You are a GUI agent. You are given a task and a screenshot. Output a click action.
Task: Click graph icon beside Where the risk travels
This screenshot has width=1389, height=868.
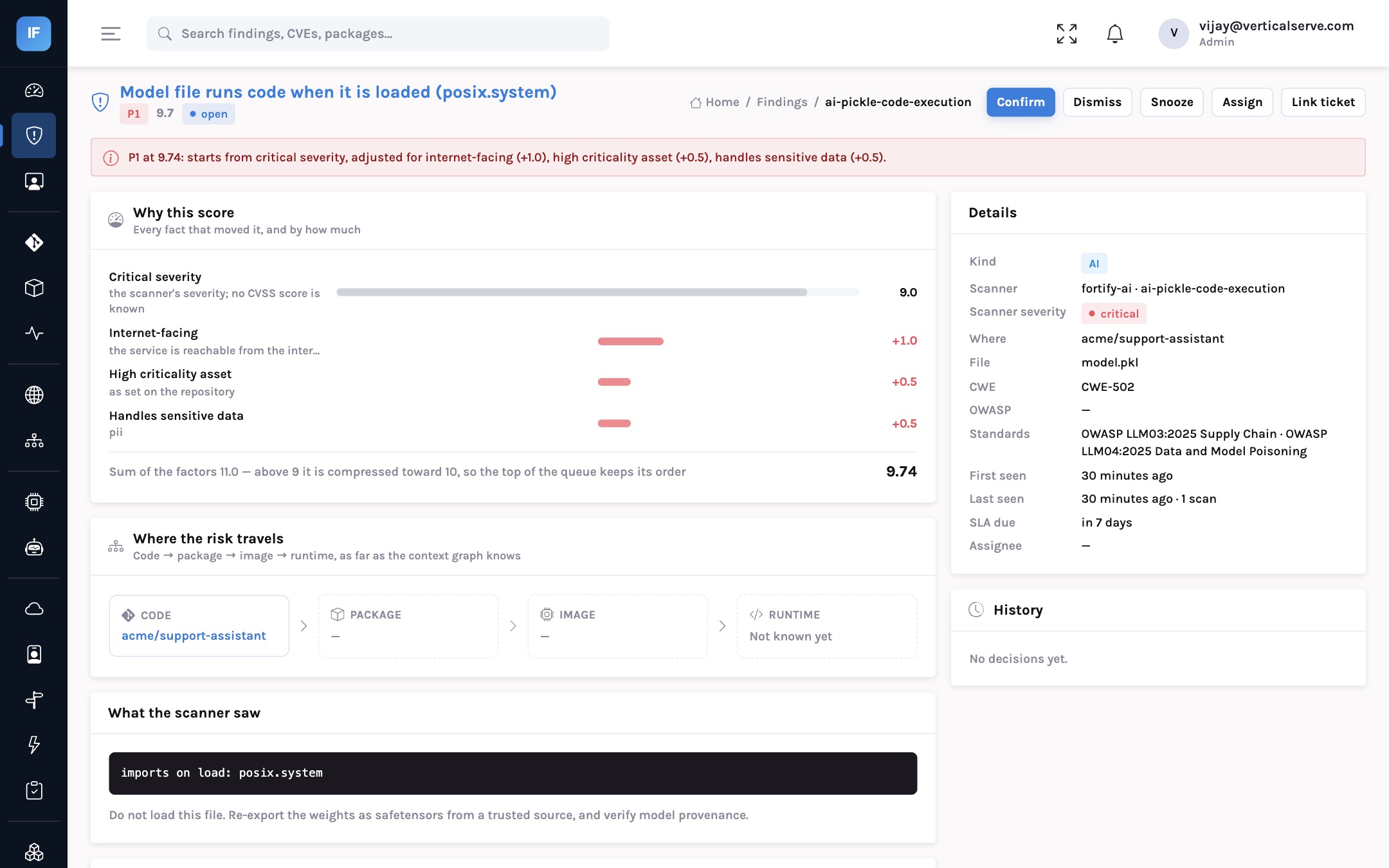click(x=116, y=547)
